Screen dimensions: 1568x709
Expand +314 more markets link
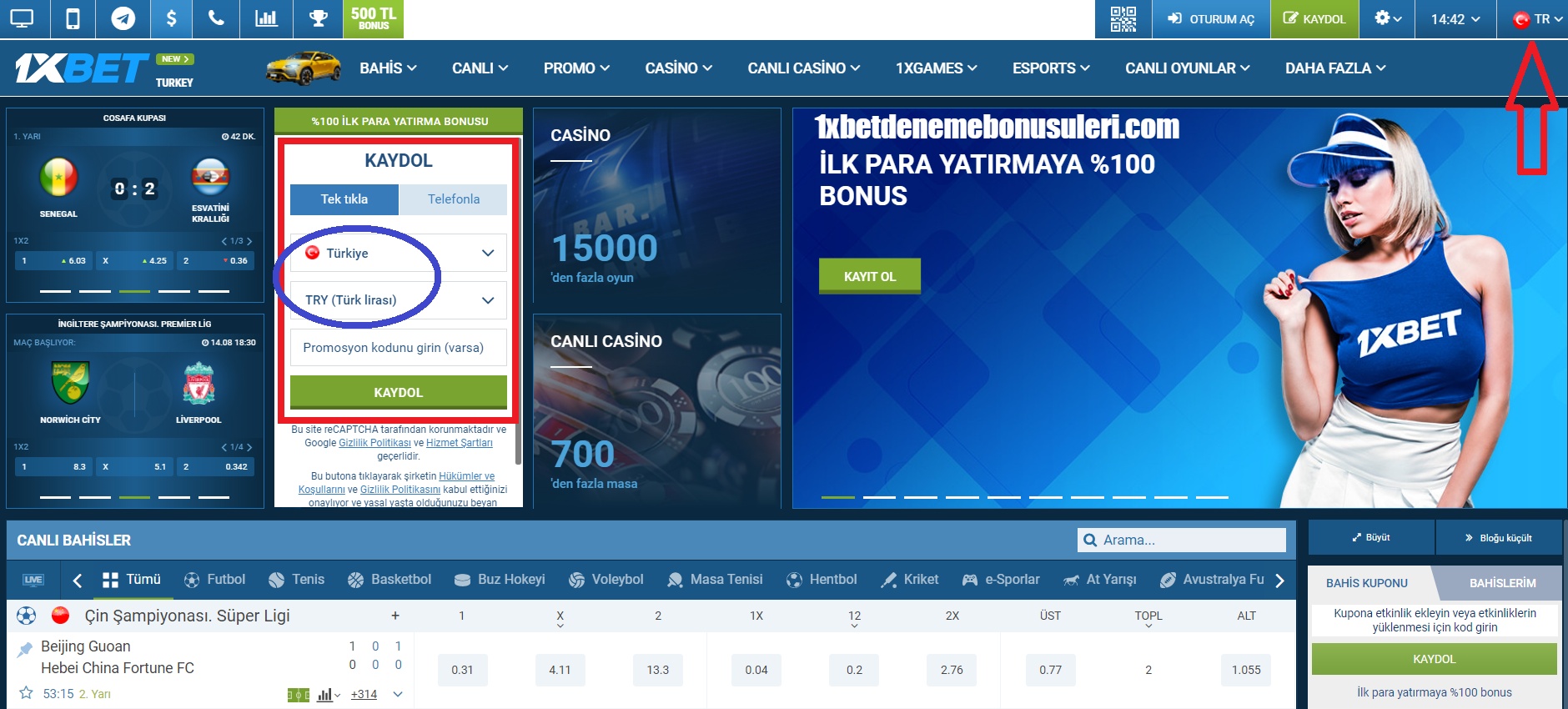364,694
